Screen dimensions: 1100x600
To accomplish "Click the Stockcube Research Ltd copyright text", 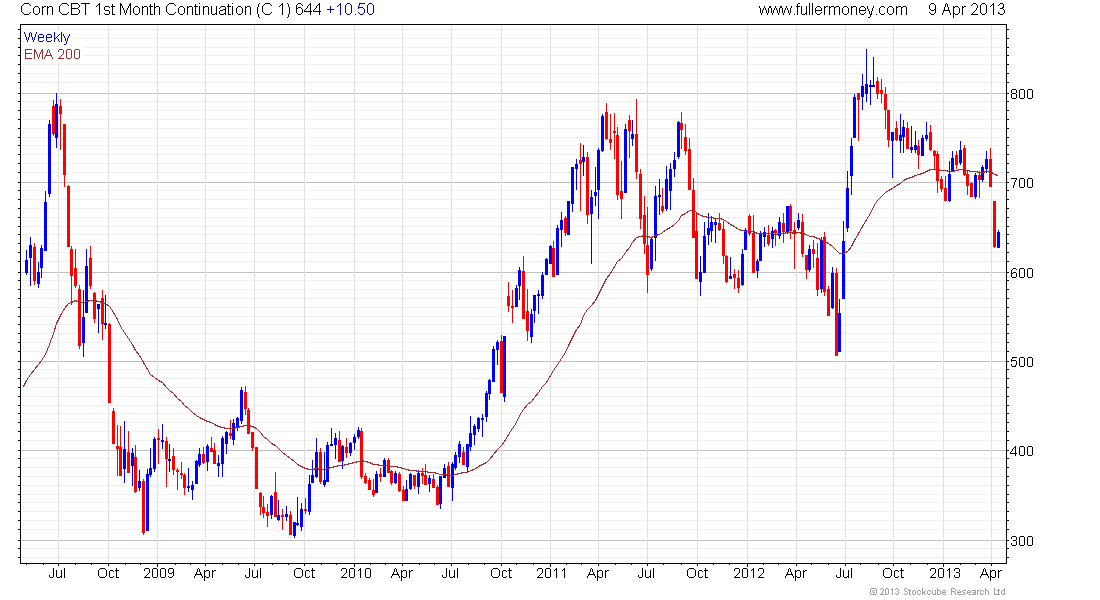I will coord(937,592).
